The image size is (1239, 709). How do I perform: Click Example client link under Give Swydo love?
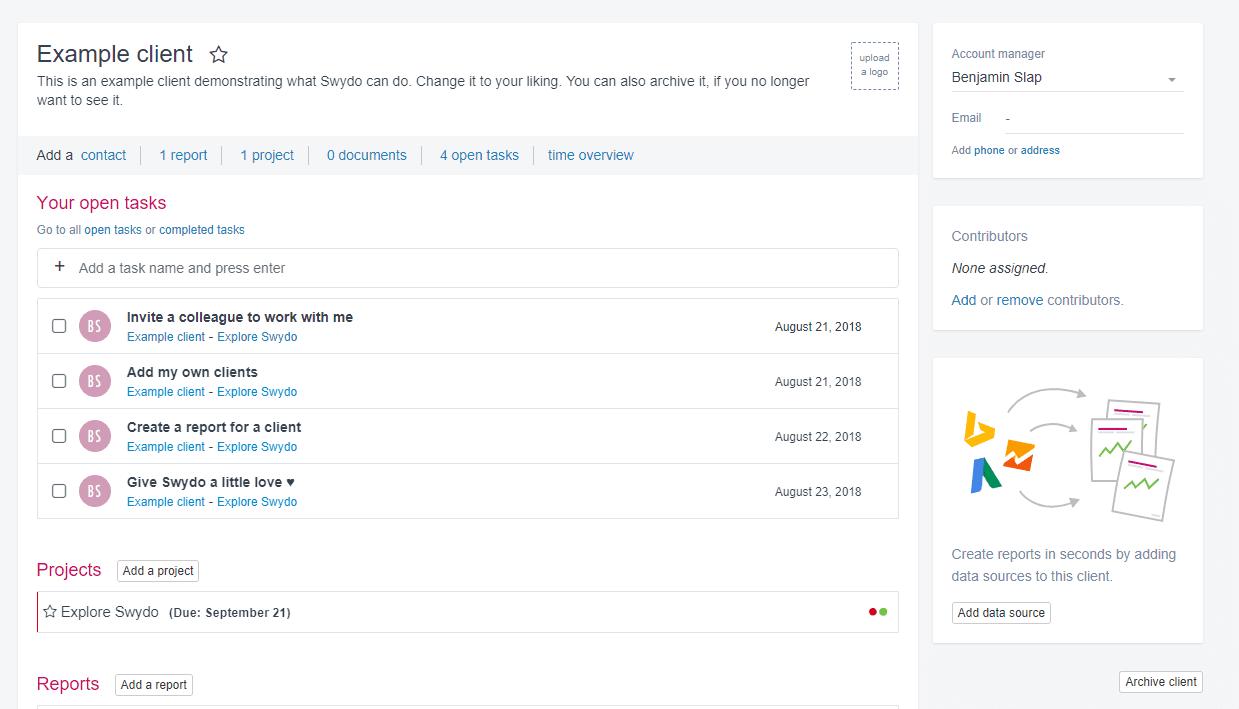(x=166, y=502)
